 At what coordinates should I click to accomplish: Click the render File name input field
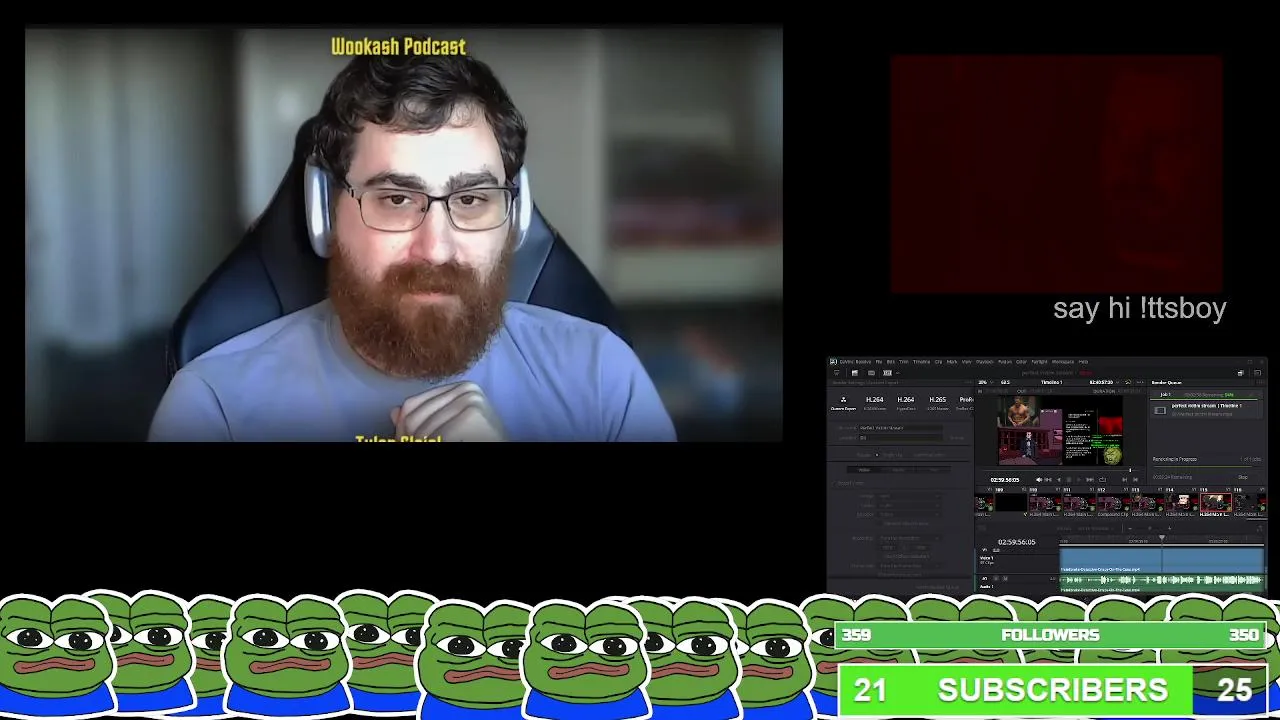pos(901,428)
